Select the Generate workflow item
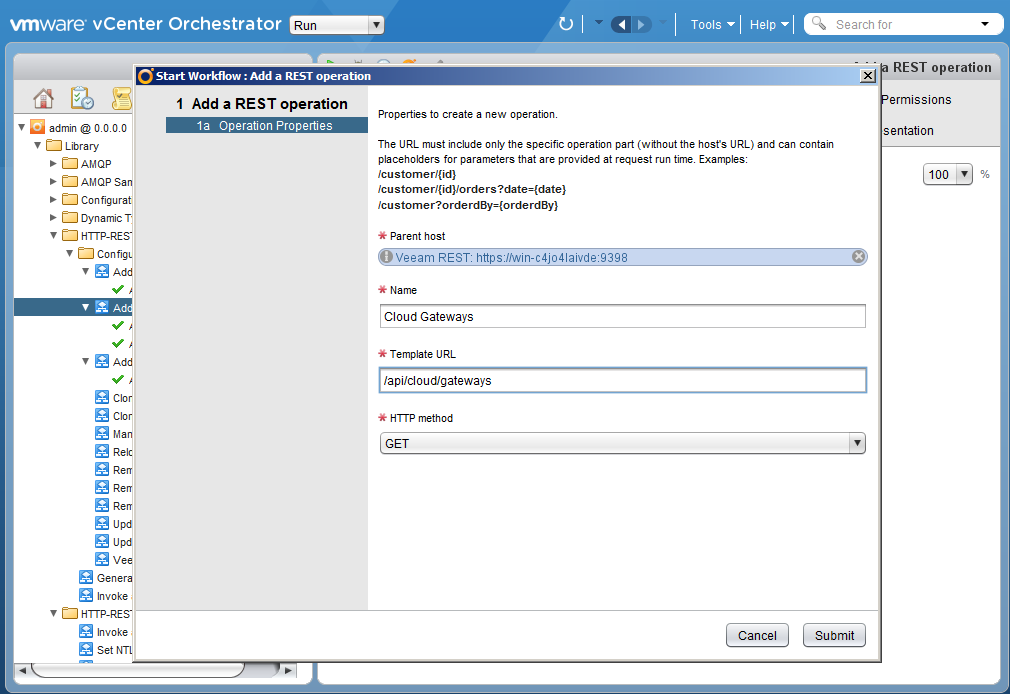Viewport: 1010px width, 694px height. point(106,578)
